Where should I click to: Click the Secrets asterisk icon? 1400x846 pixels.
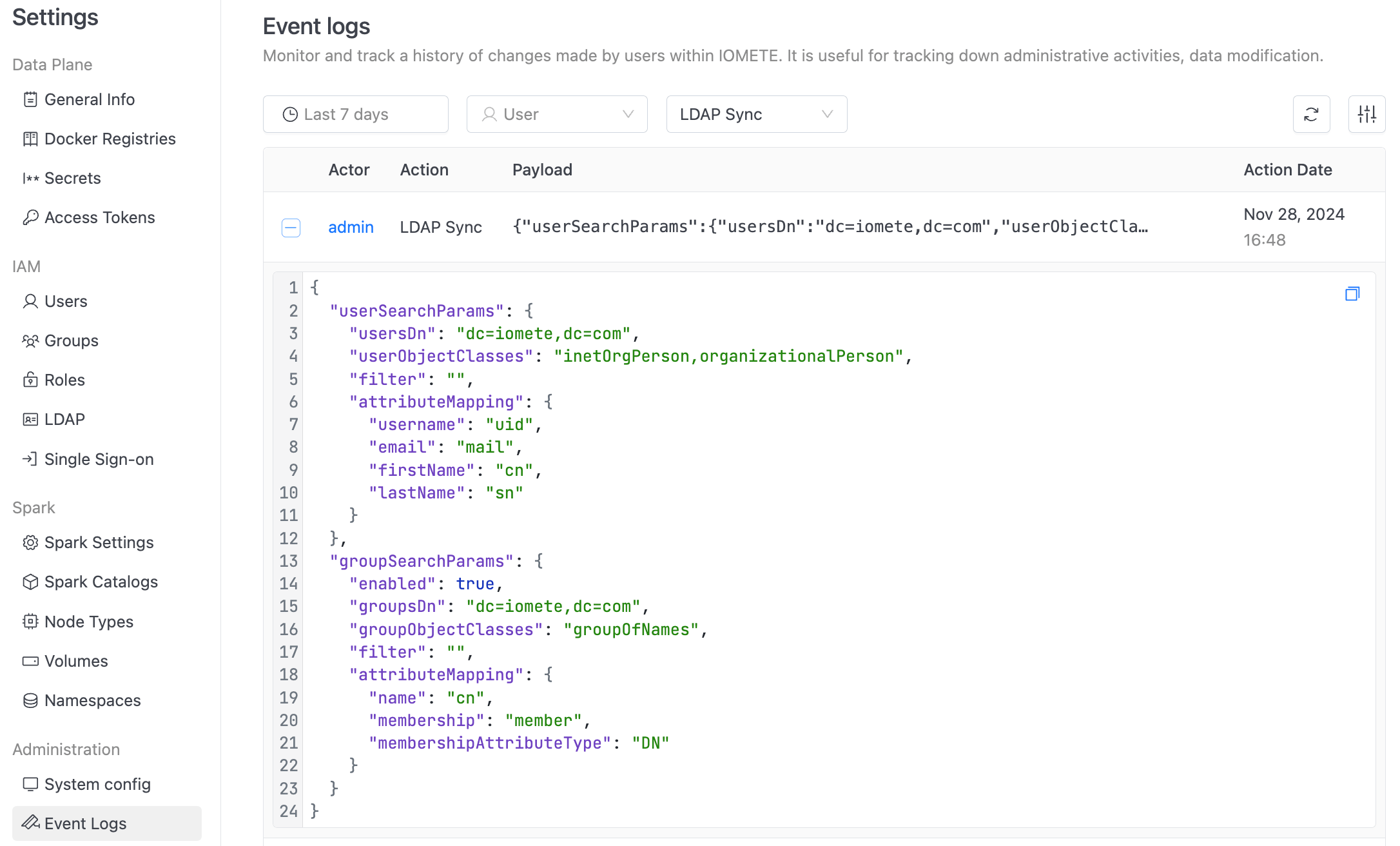30,178
